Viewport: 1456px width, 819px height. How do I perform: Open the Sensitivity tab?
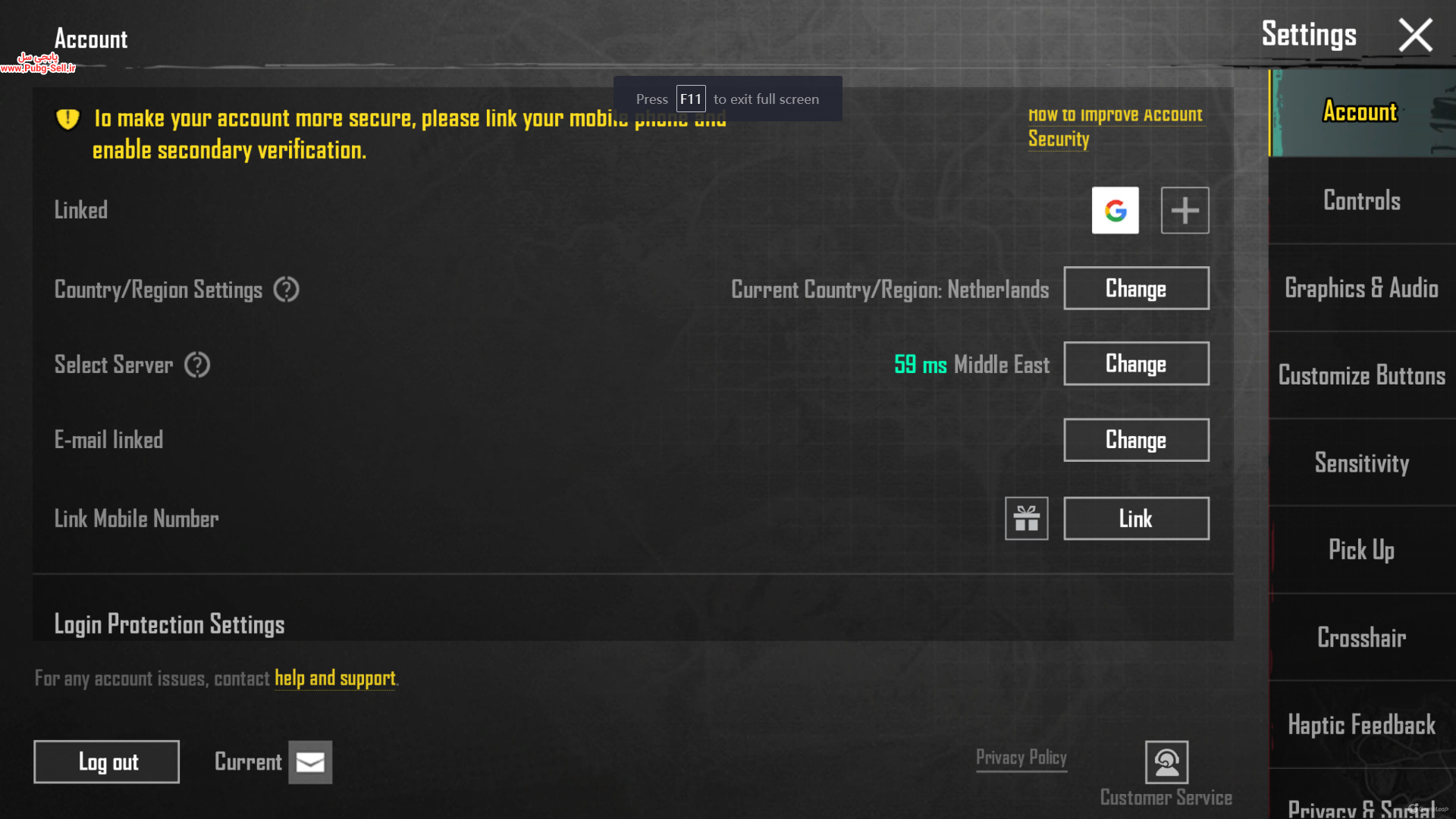1362,463
